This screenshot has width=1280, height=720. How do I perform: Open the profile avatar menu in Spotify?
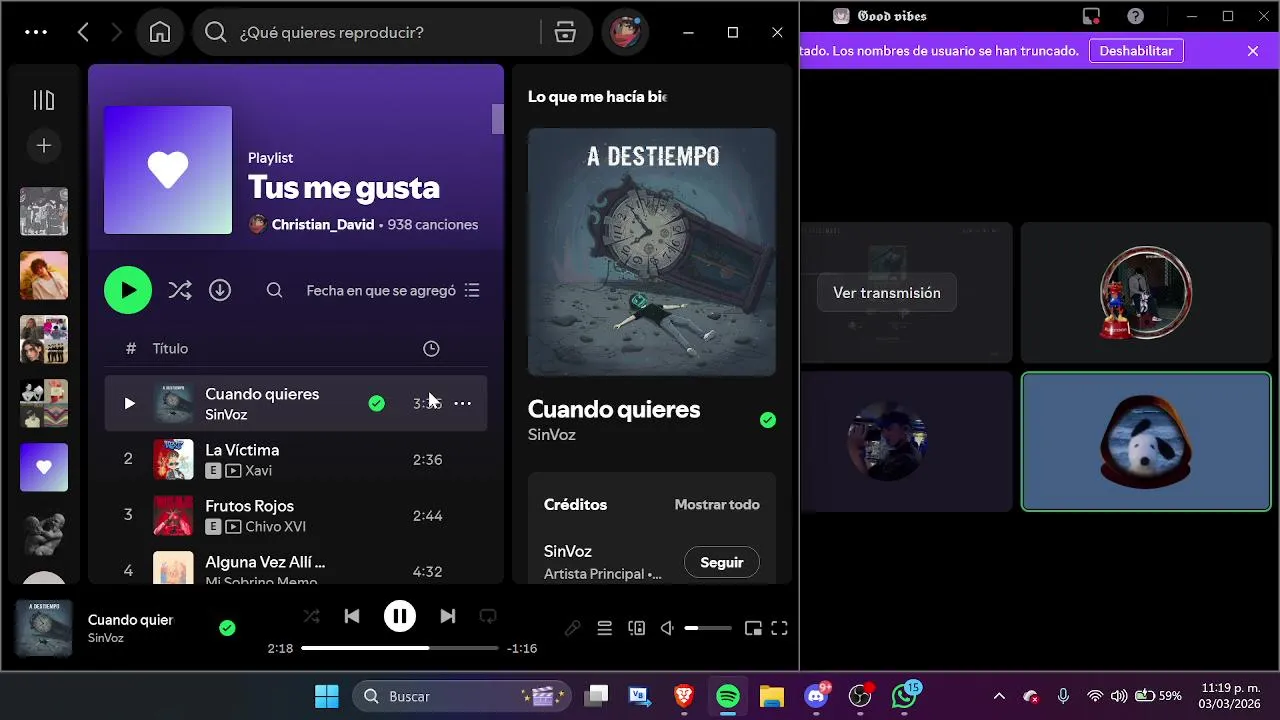tap(625, 32)
